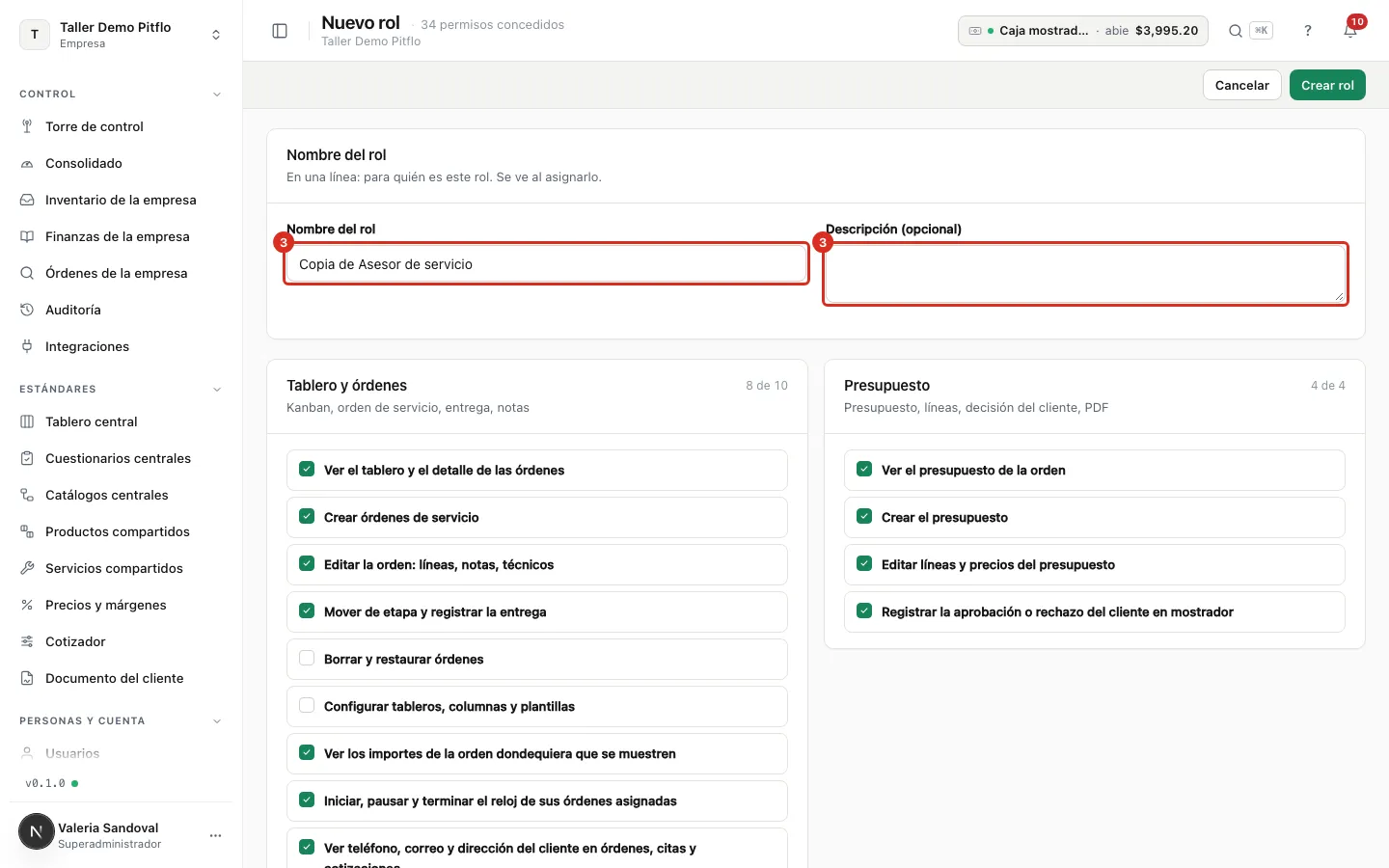Click the Precios y márgenes percent icon
The width and height of the screenshot is (1389, 868).
click(27, 605)
